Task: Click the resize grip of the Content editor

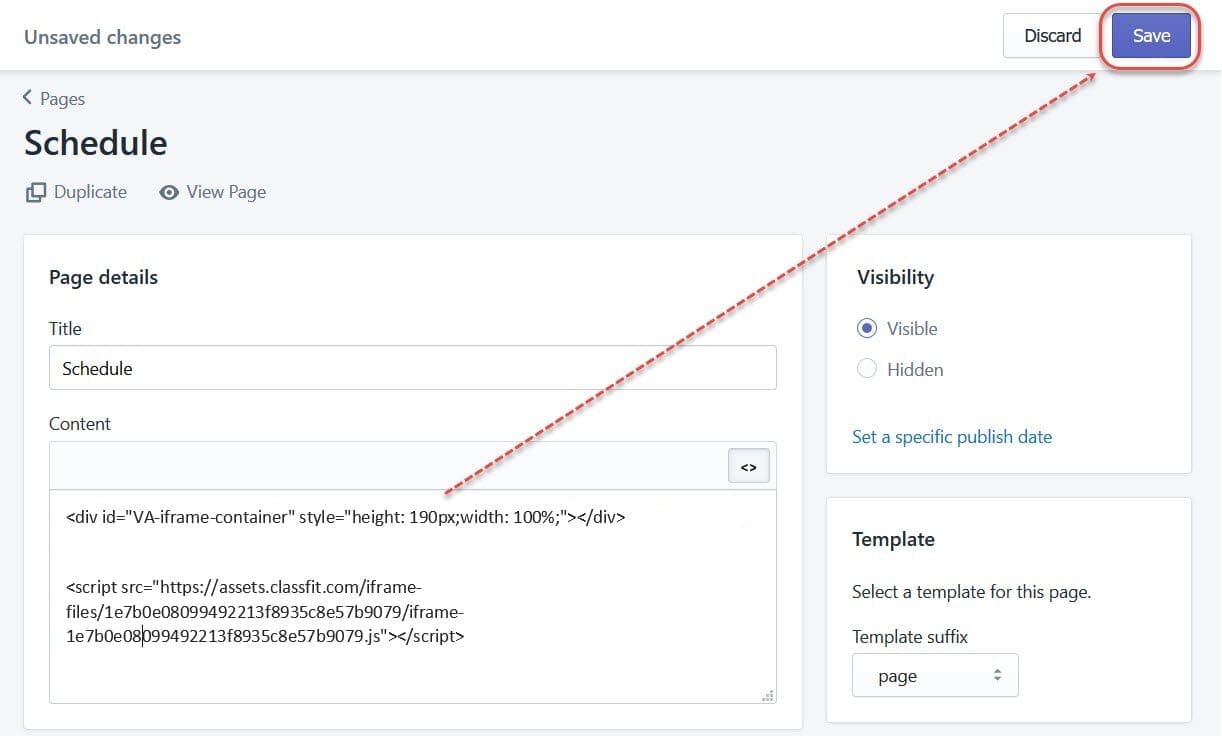Action: 767,695
